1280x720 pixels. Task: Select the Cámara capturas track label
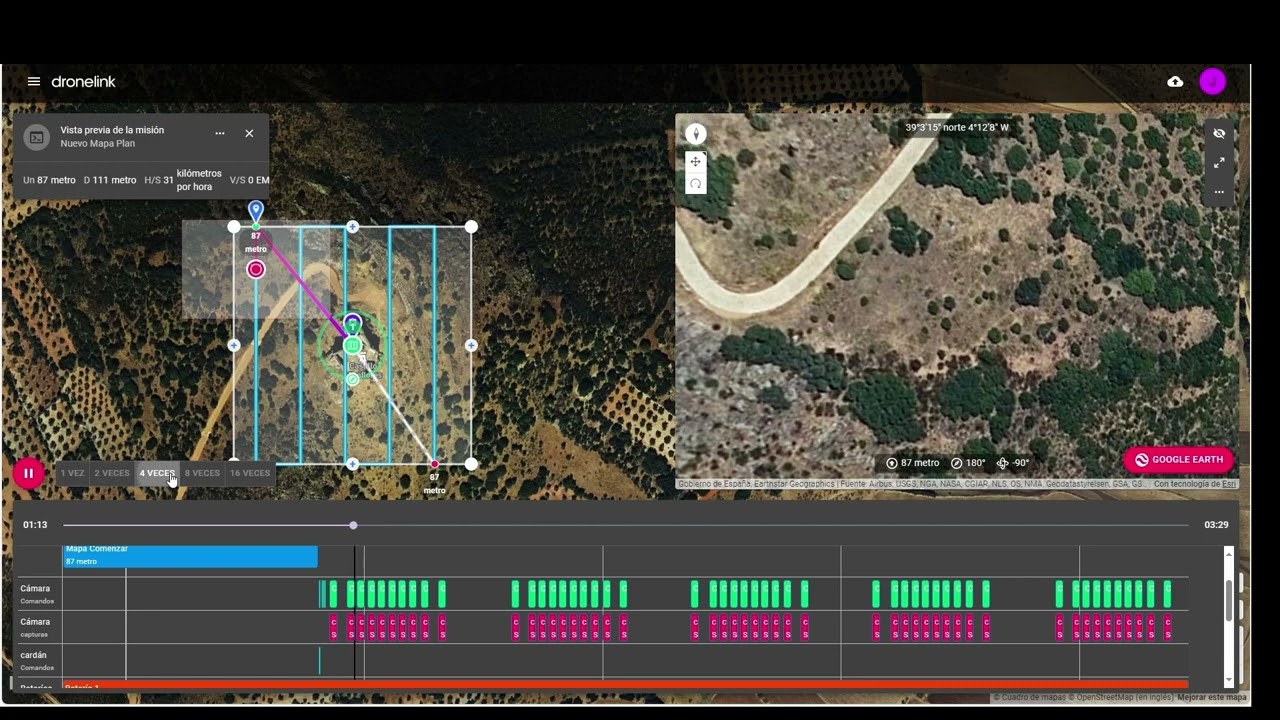pyautogui.click(x=35, y=627)
